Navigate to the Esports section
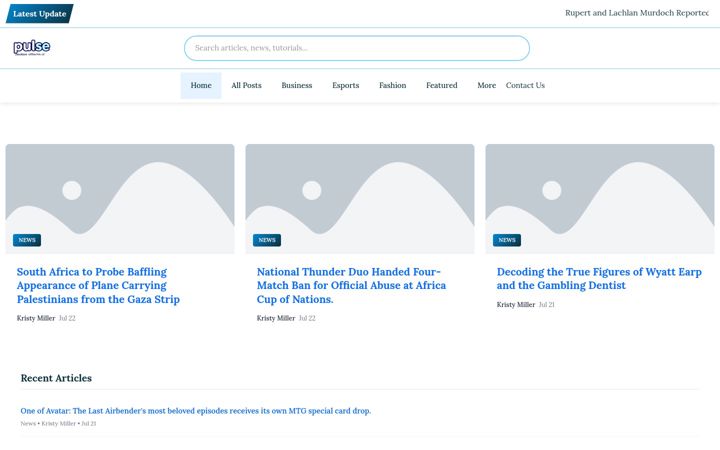Viewport: 720px width, 450px height. click(x=346, y=85)
